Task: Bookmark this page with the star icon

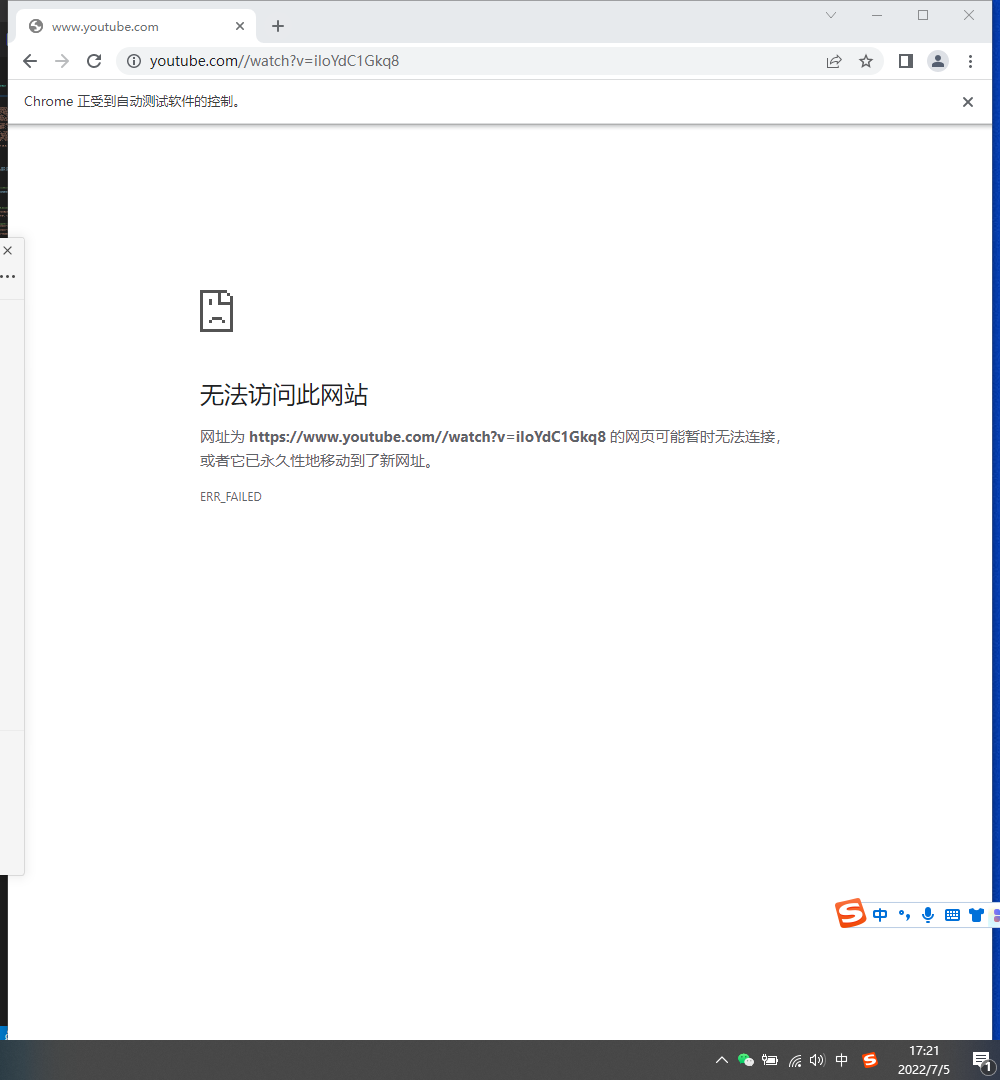Action: click(x=866, y=61)
